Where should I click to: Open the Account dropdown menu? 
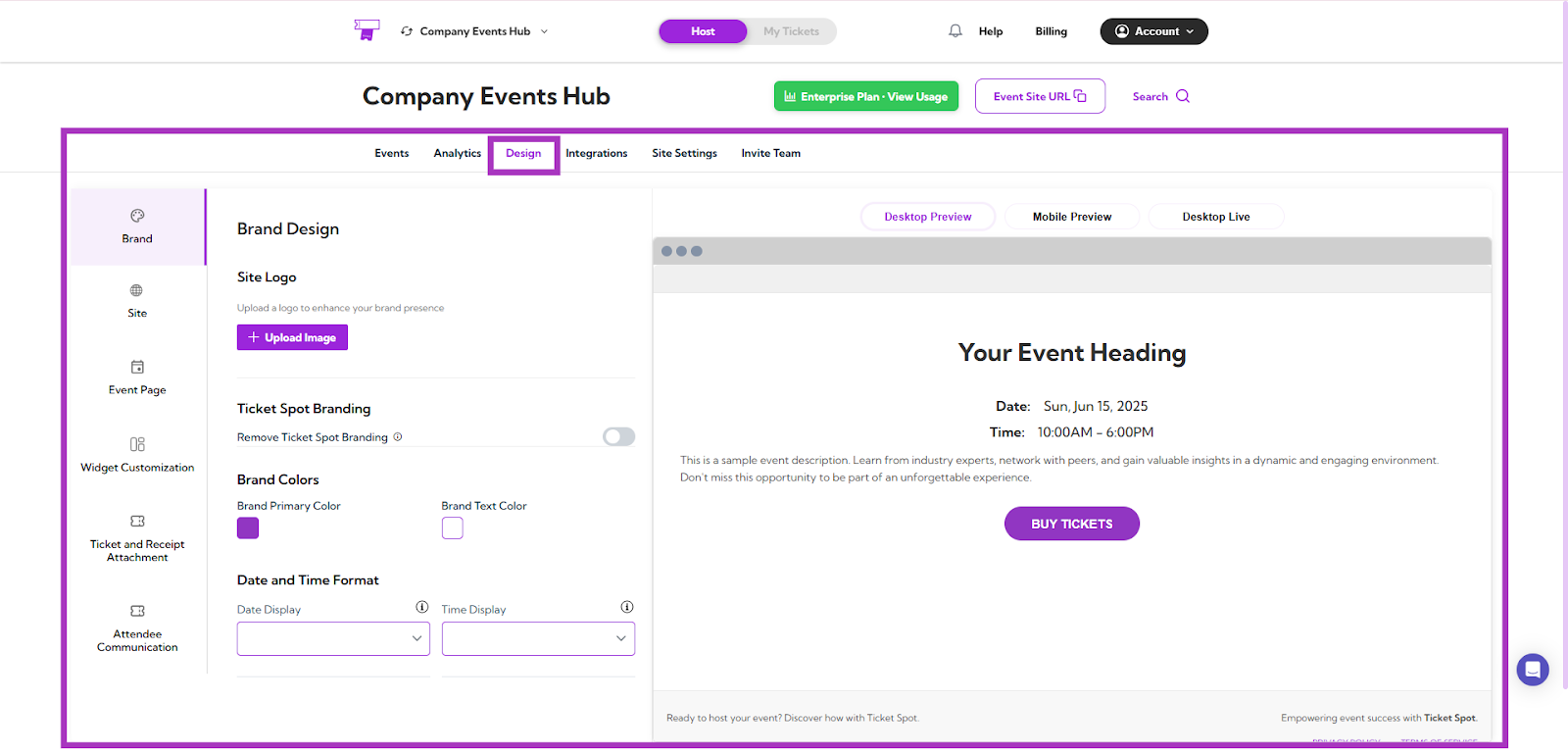coord(1153,31)
